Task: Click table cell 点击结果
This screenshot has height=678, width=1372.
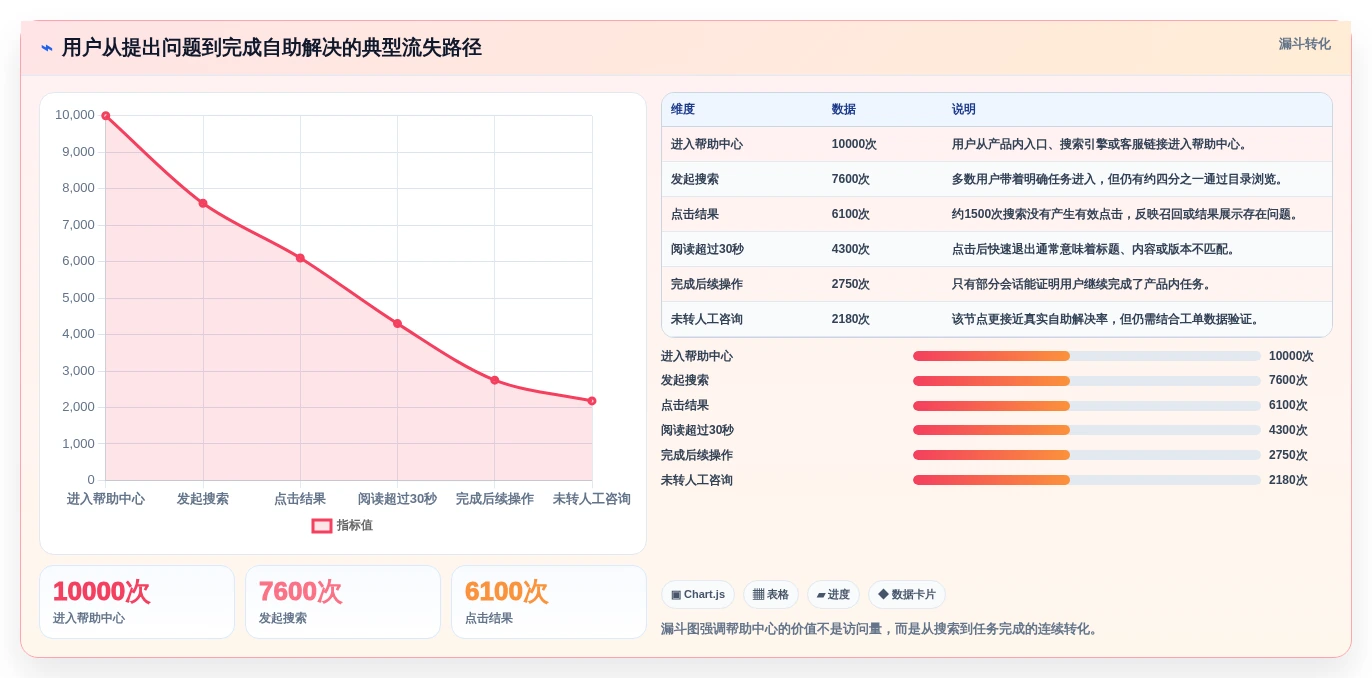Action: pos(695,214)
